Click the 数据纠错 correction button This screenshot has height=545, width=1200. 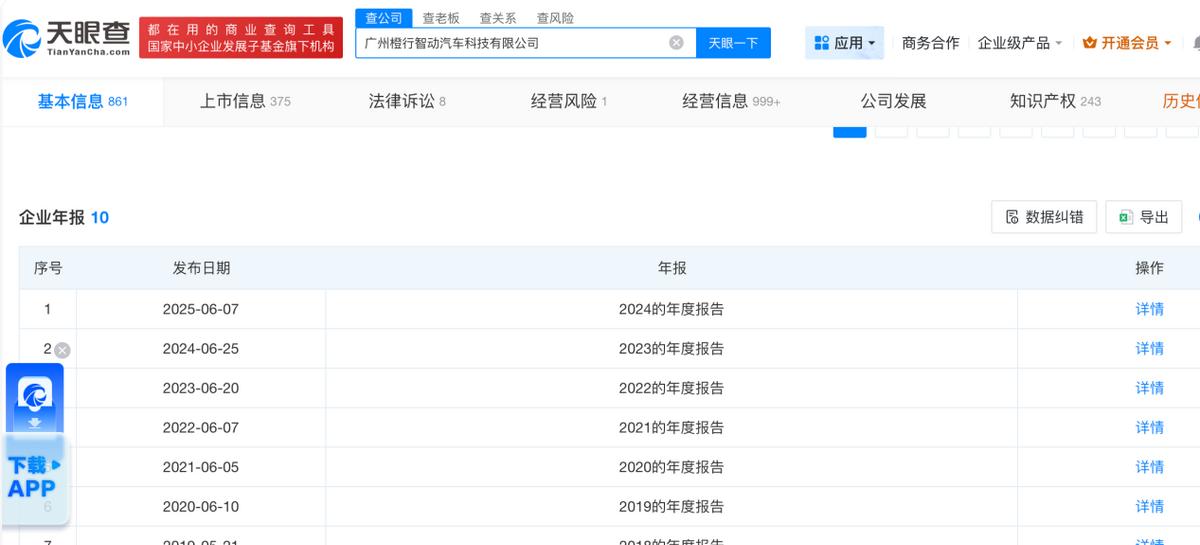click(x=1044, y=217)
